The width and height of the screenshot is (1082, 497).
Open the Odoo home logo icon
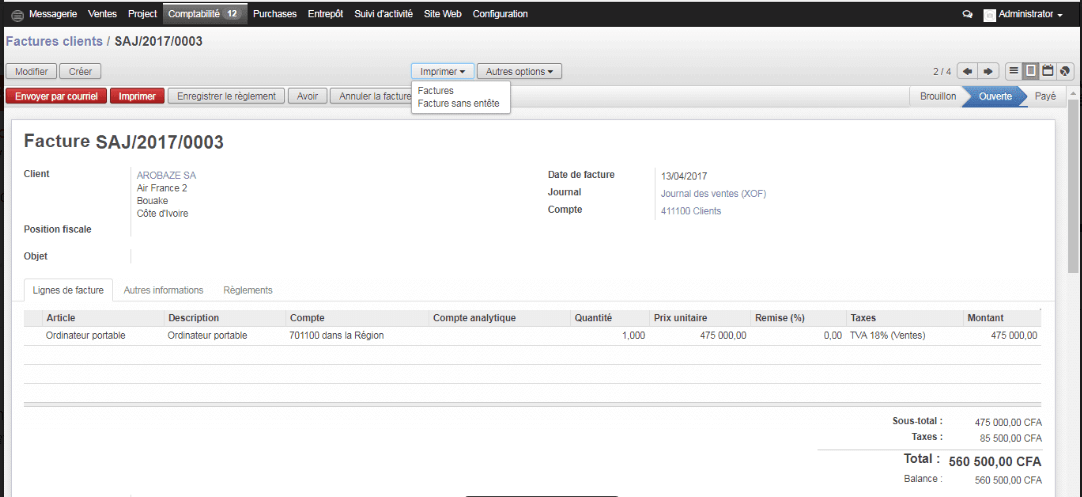[17, 14]
